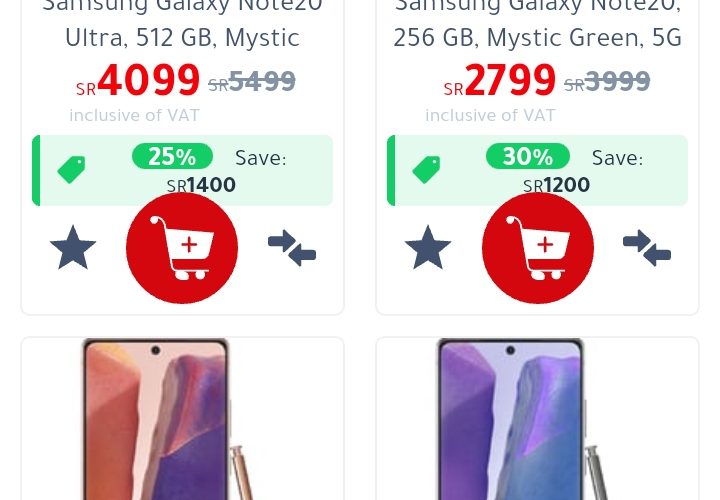
Task: Compare the Note20 Mystic Green using arrows icon
Action: coord(647,248)
